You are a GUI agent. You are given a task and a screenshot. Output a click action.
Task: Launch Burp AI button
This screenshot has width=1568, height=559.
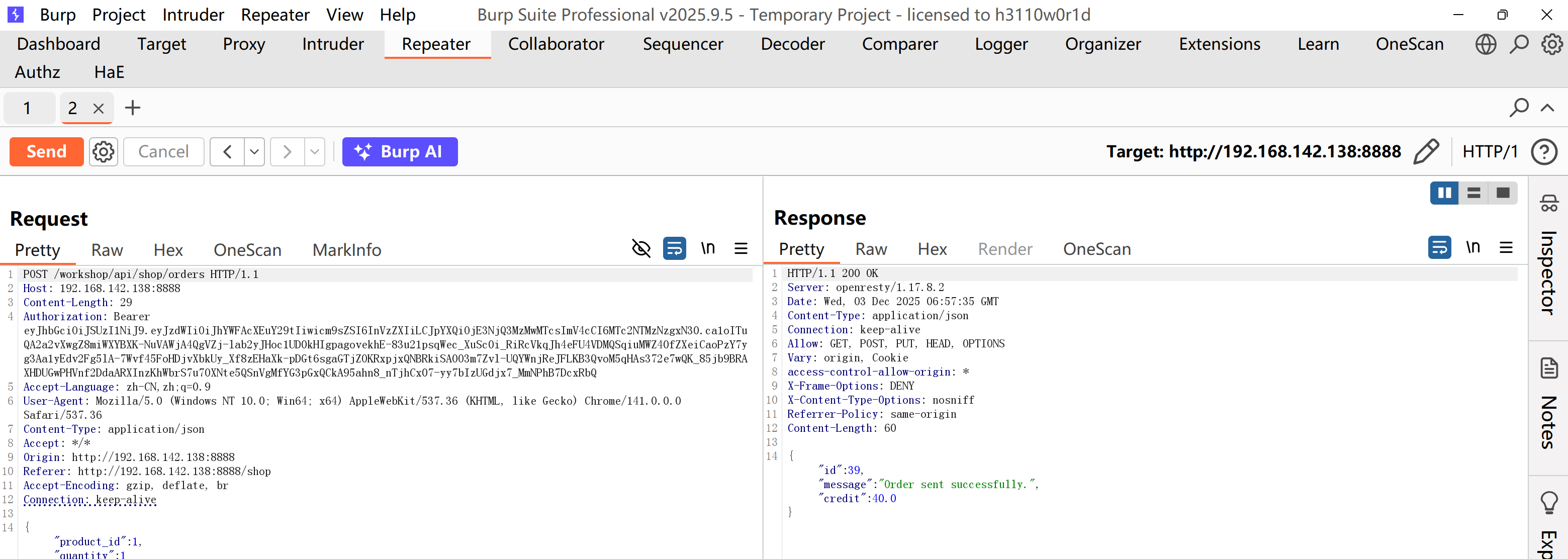click(399, 152)
